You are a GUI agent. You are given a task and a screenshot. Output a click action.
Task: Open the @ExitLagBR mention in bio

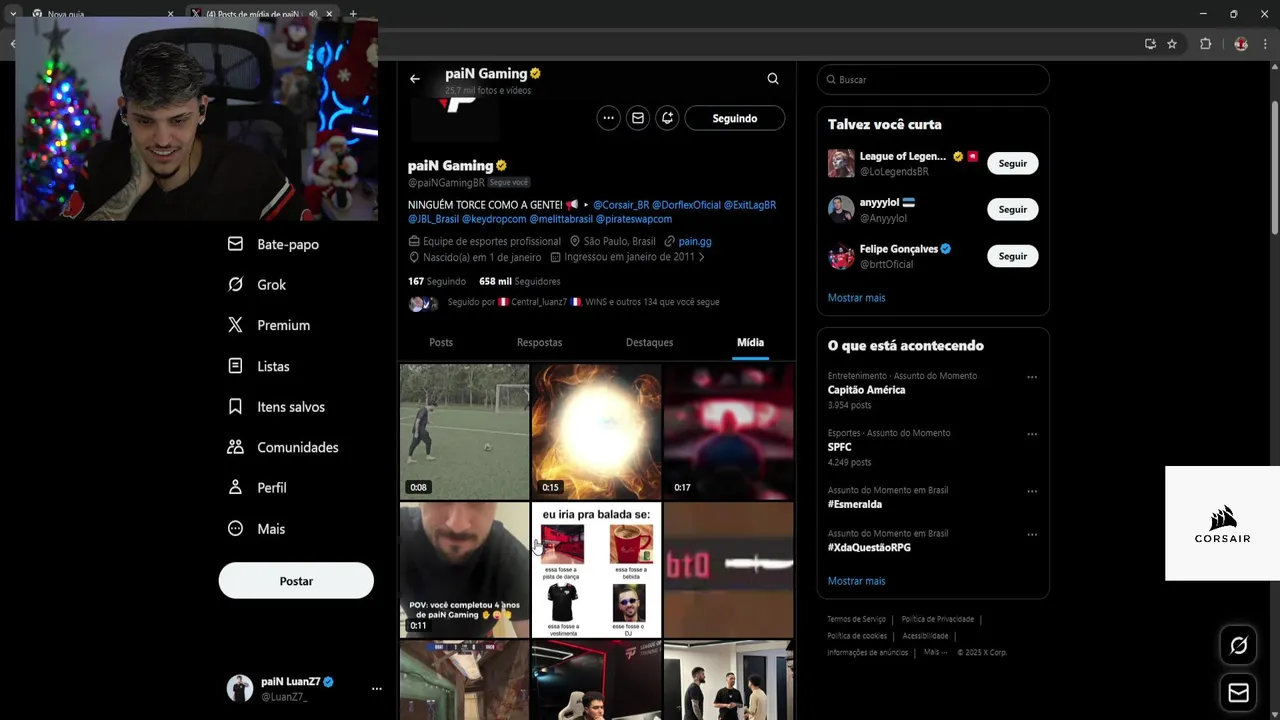750,205
